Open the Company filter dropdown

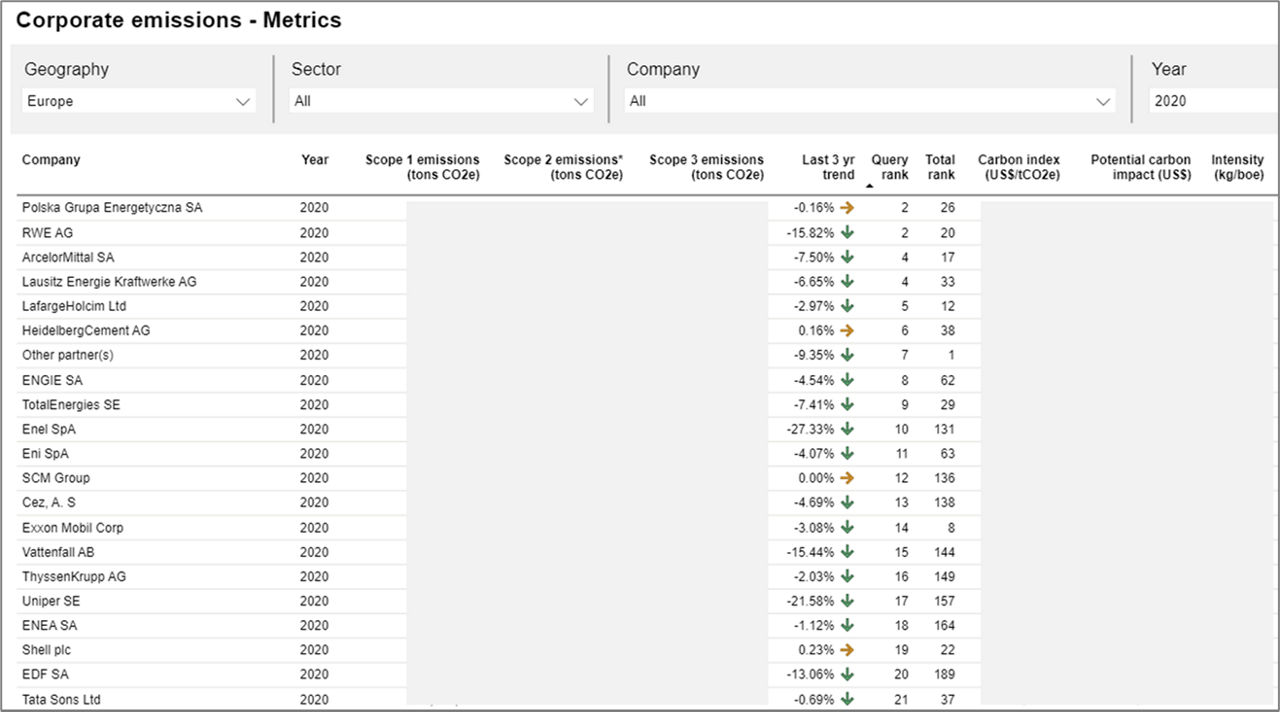(870, 101)
